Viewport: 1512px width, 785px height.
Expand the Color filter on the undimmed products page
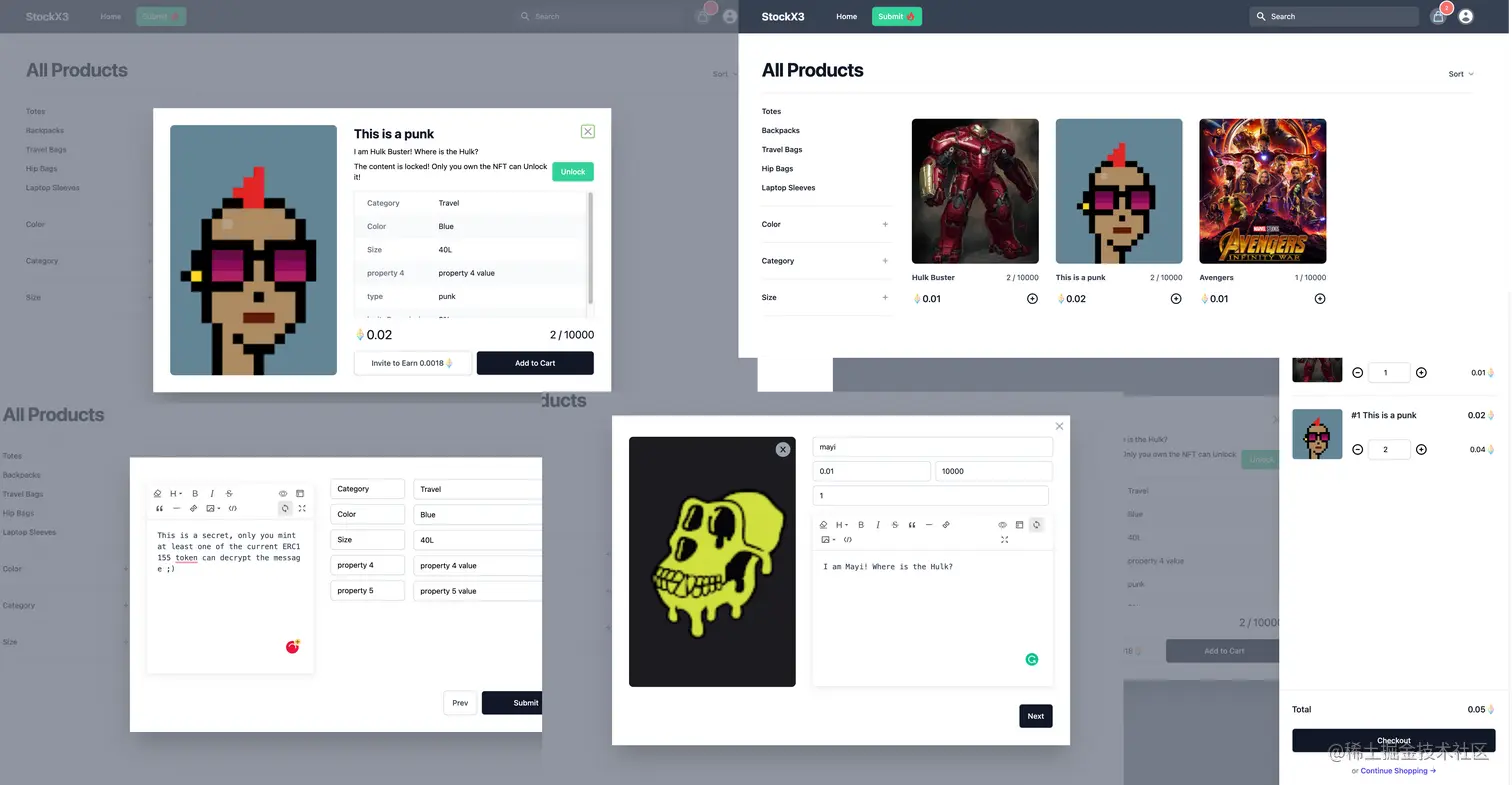(885, 224)
